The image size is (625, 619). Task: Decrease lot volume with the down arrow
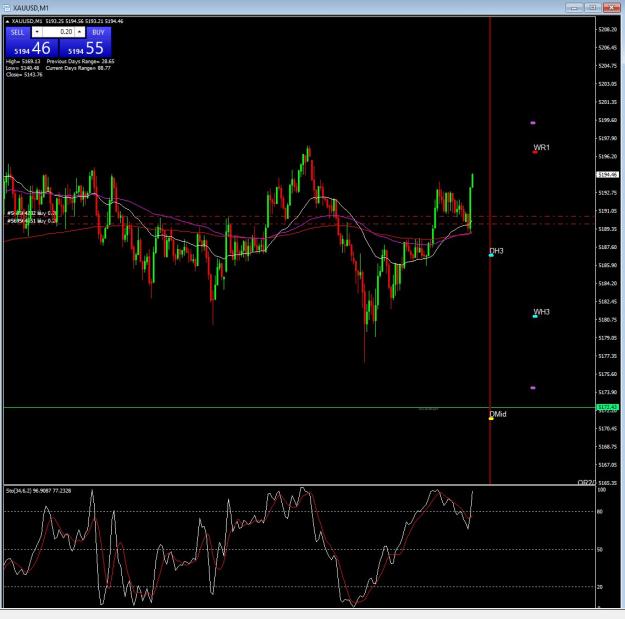coord(37,32)
